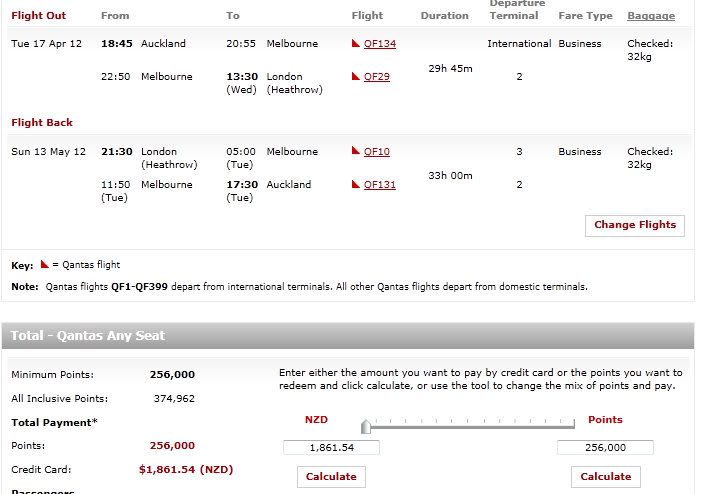Image resolution: width=709 pixels, height=494 pixels.
Task: Open flight details link QF134
Action: pos(380,44)
